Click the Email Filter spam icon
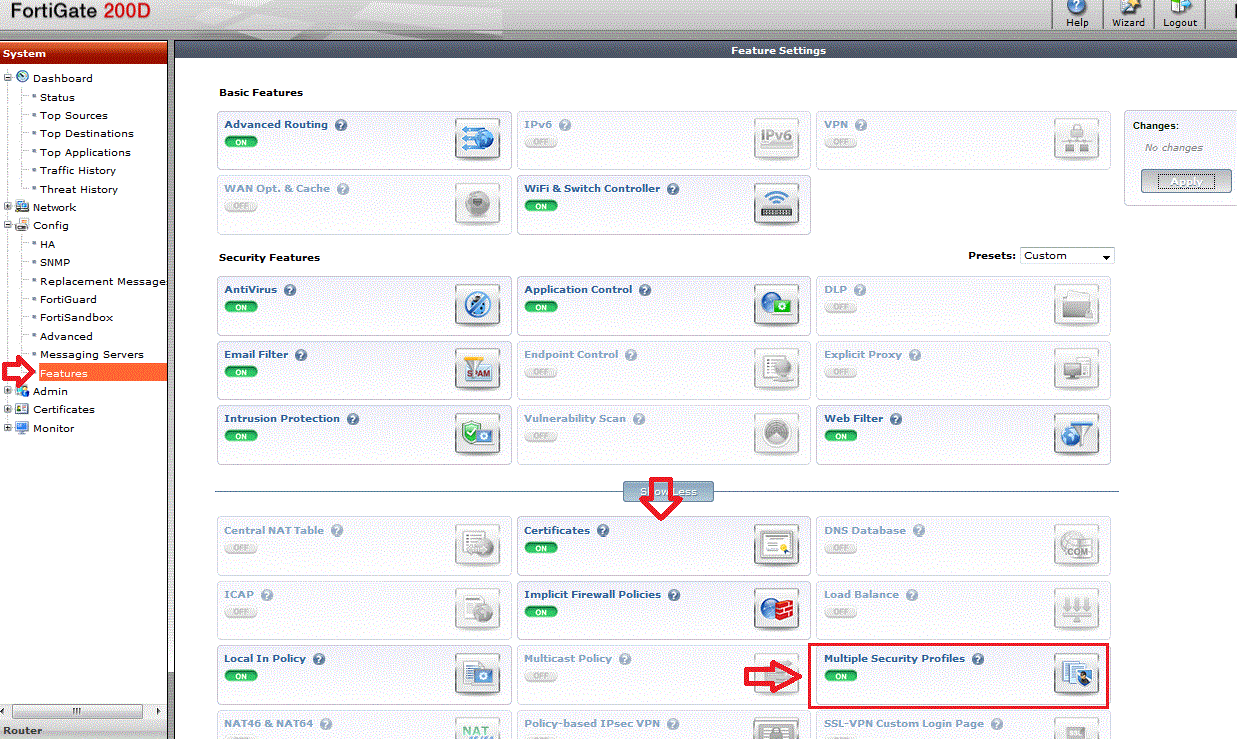Image resolution: width=1237 pixels, height=739 pixels. 477,370
